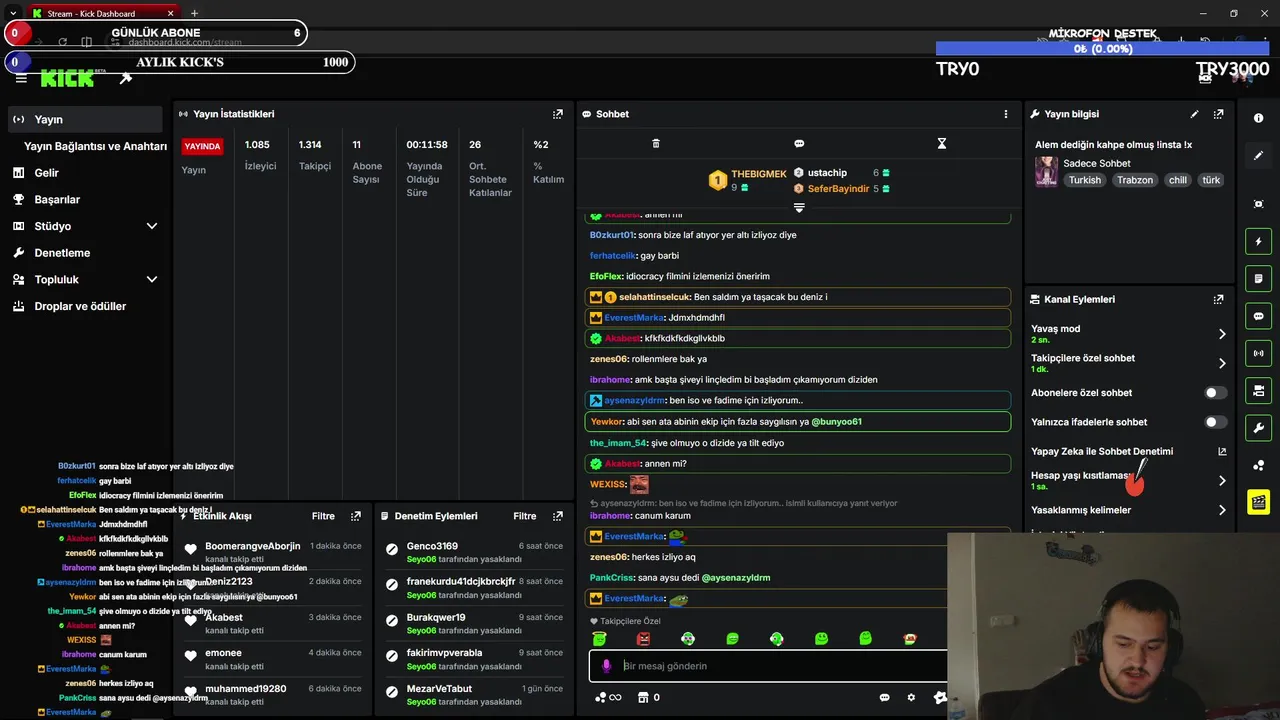Viewport: 1280px width, 720px height.
Task: Click the shop icon below message box
Action: (643, 698)
